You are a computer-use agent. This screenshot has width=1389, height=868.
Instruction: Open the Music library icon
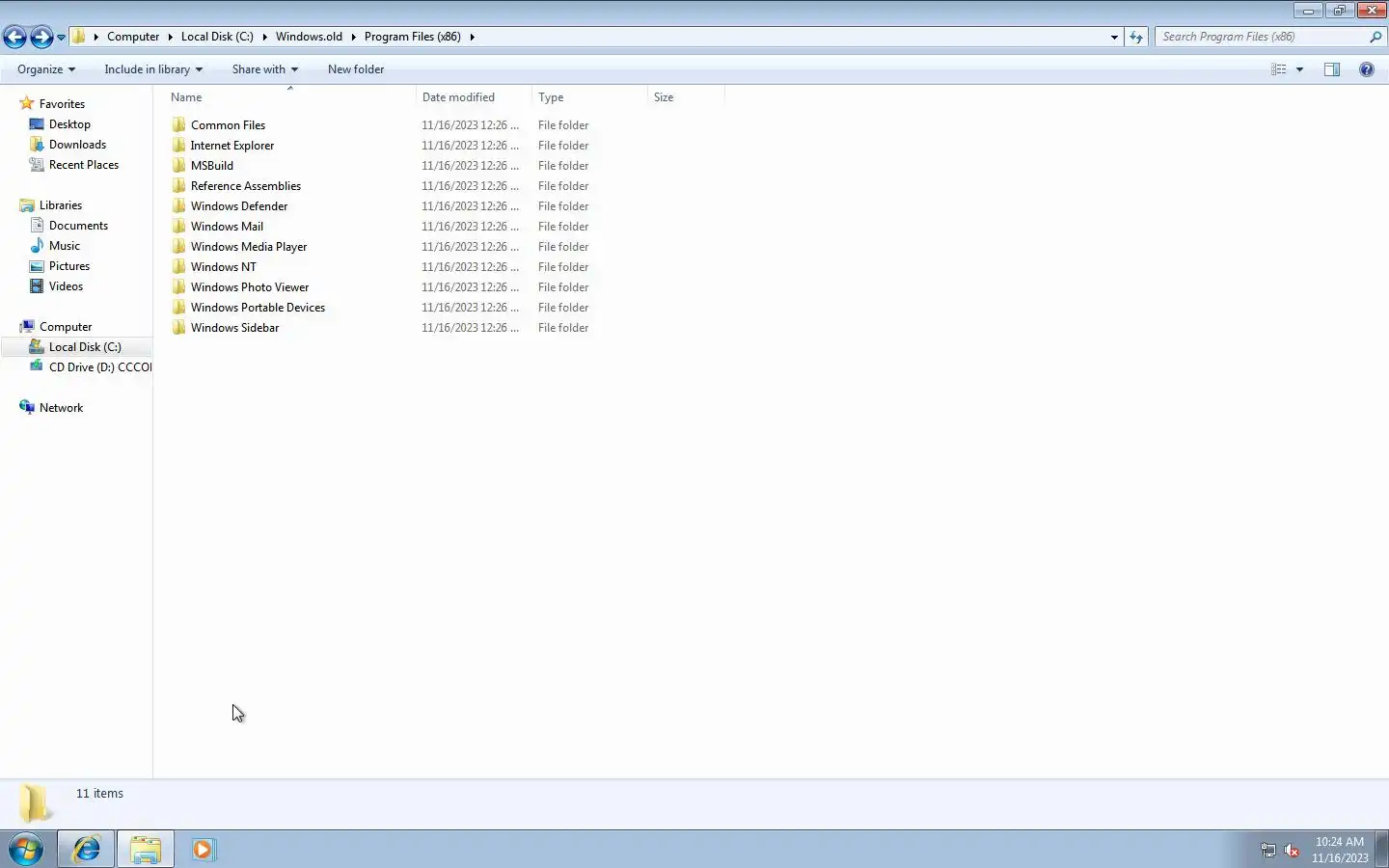(37, 246)
